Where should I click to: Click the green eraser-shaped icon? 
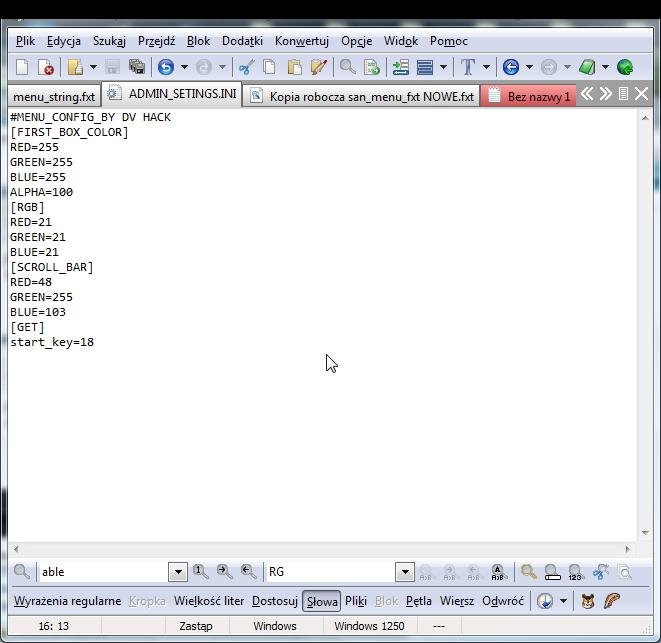587,67
